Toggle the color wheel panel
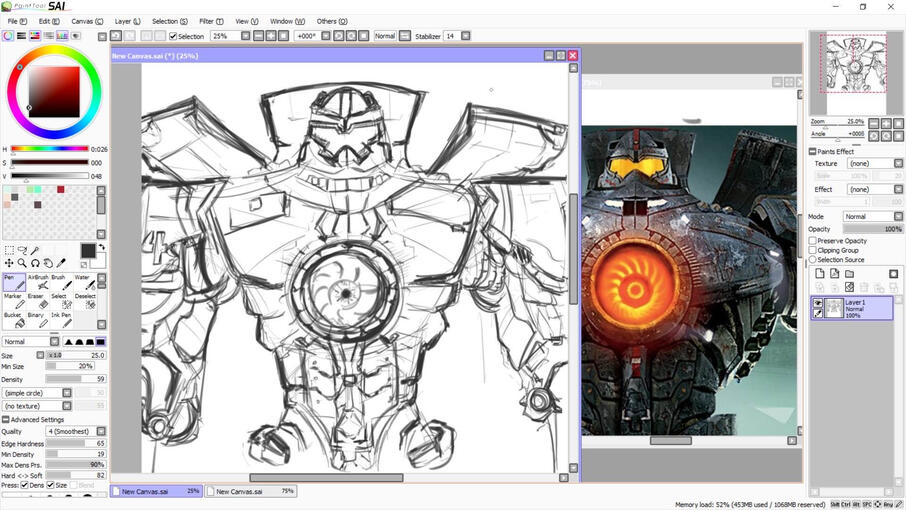This screenshot has width=906, height=510. [8, 36]
